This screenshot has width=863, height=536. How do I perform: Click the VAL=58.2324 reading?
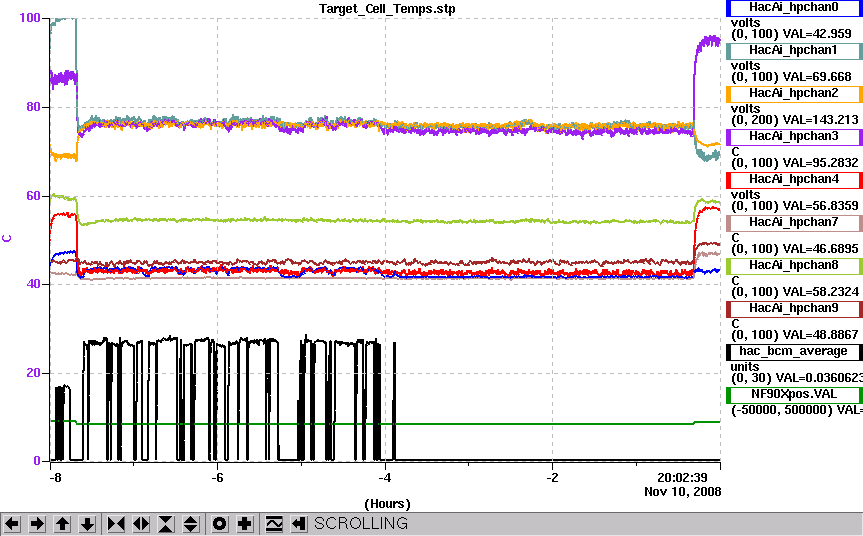pos(821,291)
